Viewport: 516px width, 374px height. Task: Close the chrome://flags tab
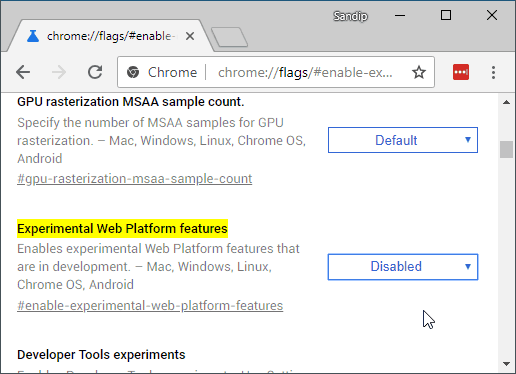click(190, 36)
